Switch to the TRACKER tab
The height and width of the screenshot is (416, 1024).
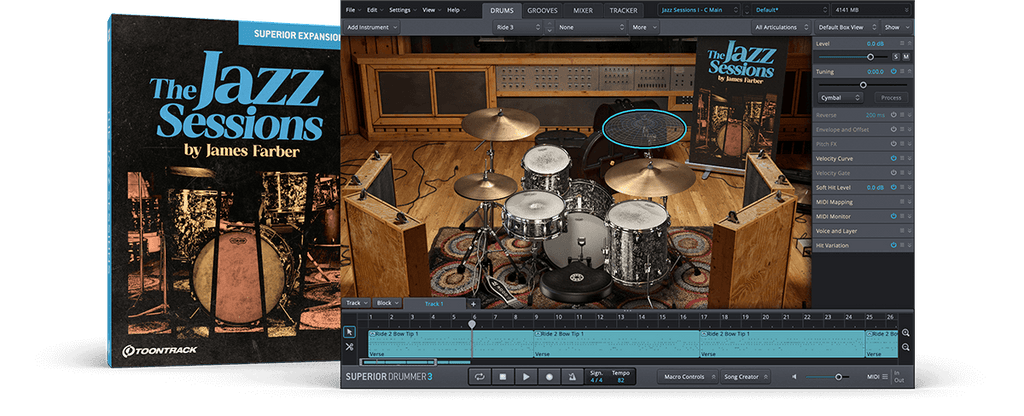point(624,10)
